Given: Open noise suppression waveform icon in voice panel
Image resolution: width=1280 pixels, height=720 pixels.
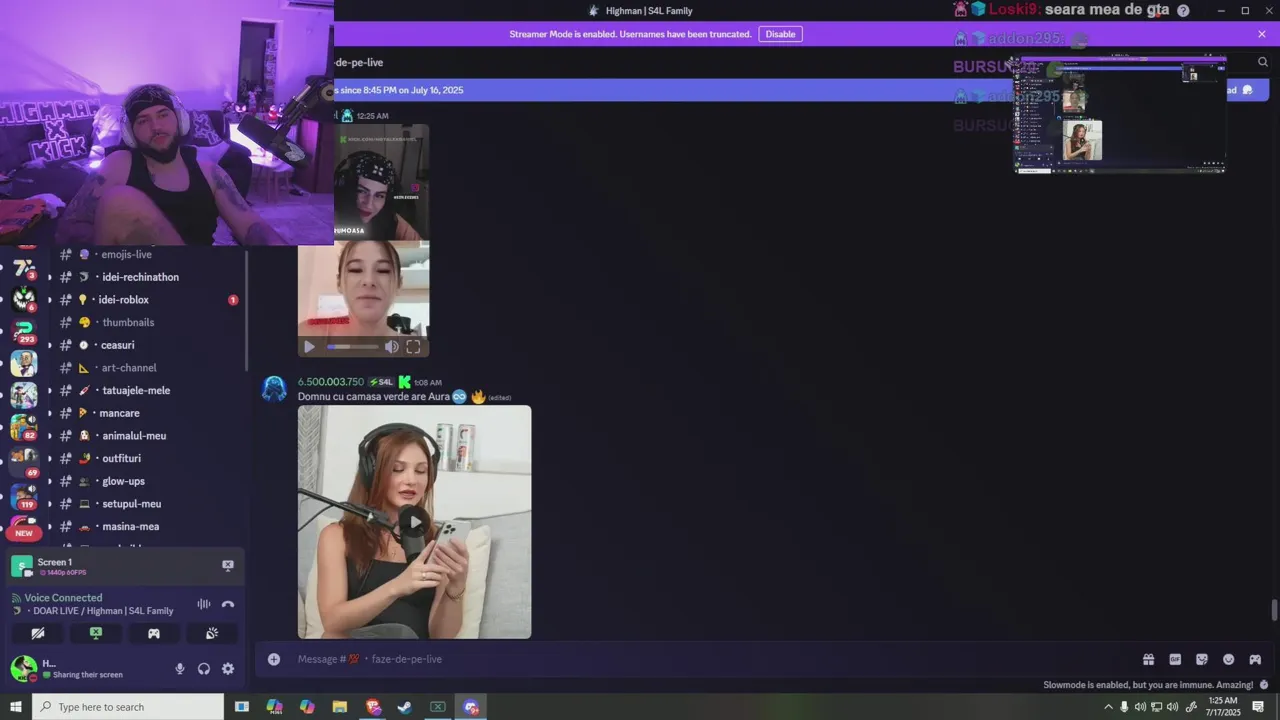Looking at the screenshot, I should coord(204,604).
